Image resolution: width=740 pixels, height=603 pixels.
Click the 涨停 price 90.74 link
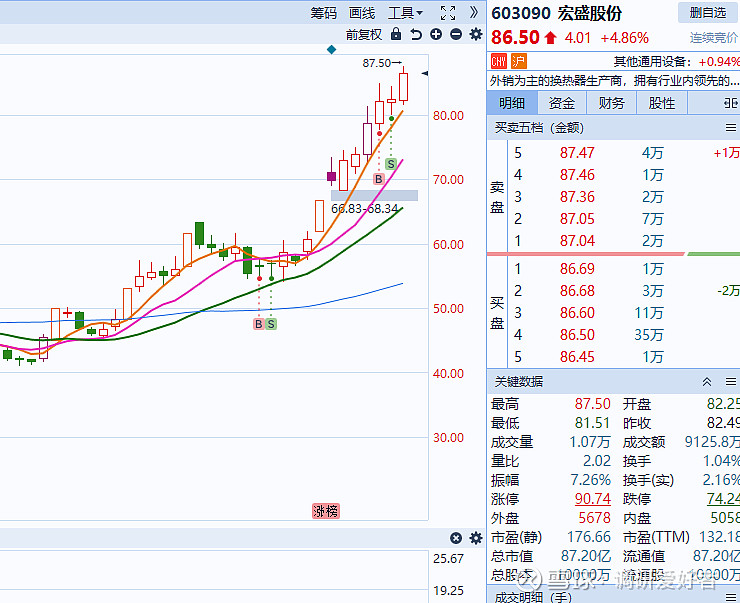click(593, 499)
